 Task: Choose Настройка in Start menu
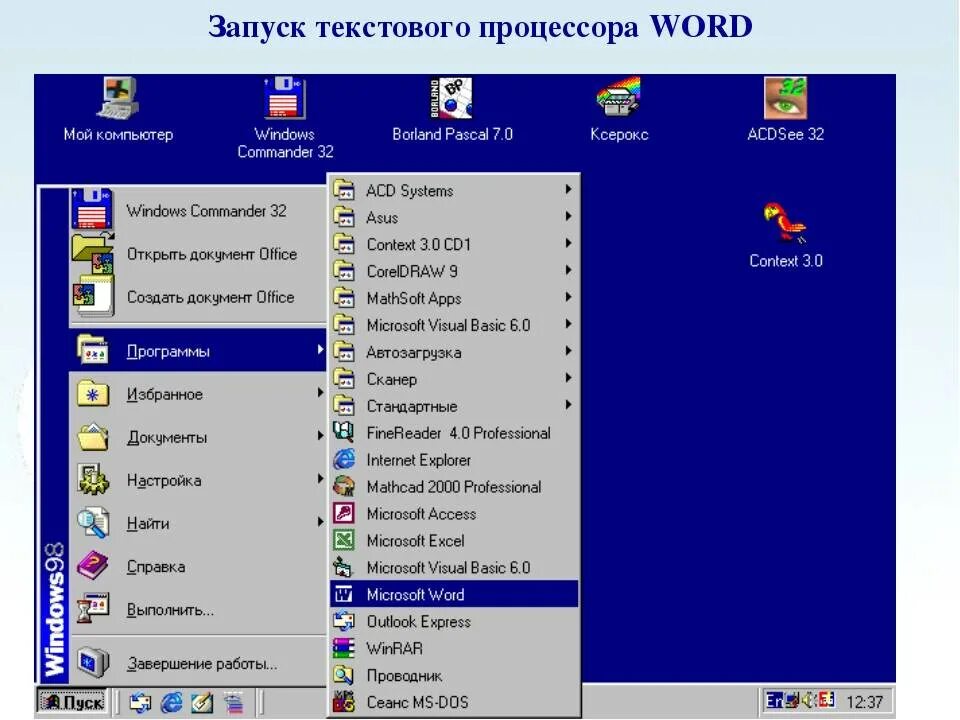tap(197, 480)
